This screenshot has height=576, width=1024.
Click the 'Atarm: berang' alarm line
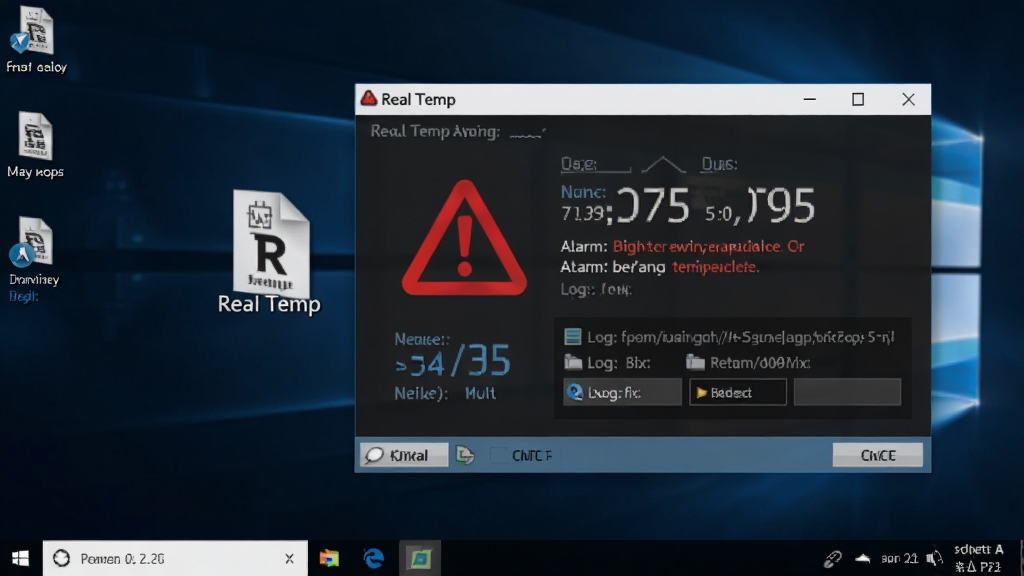point(660,267)
